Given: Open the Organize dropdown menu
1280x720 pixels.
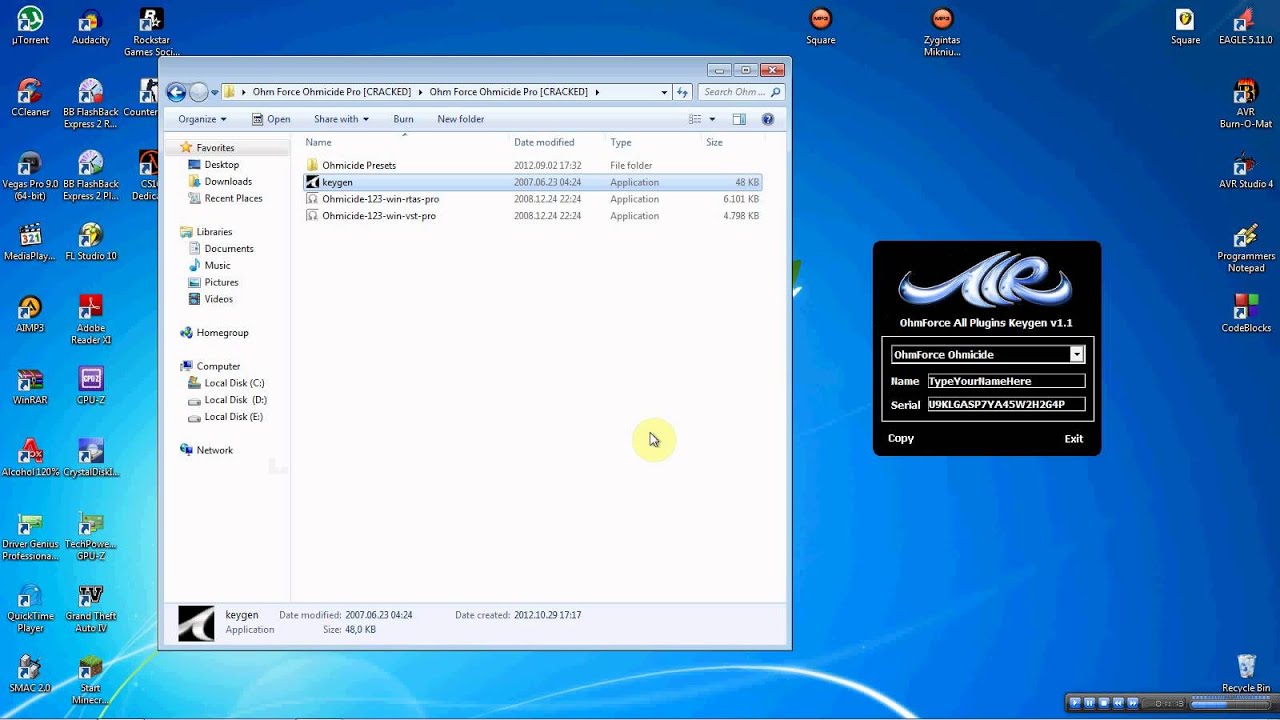Looking at the screenshot, I should tap(202, 119).
